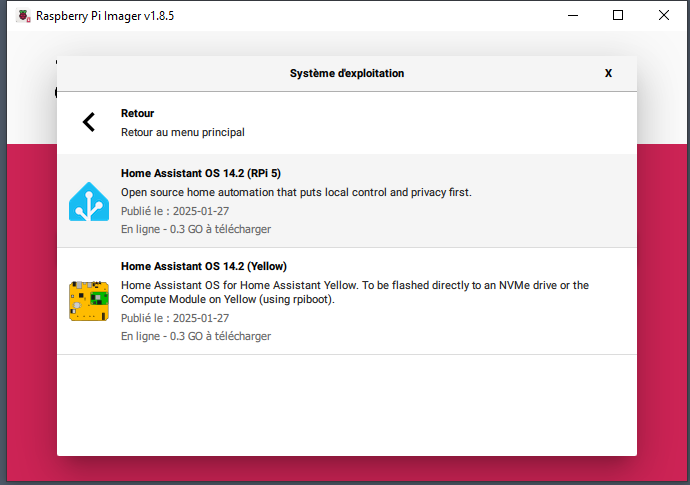Screen dimensions: 690x485
Task: Click Retour au menu principal subtitle
Action: pyautogui.click(x=183, y=132)
